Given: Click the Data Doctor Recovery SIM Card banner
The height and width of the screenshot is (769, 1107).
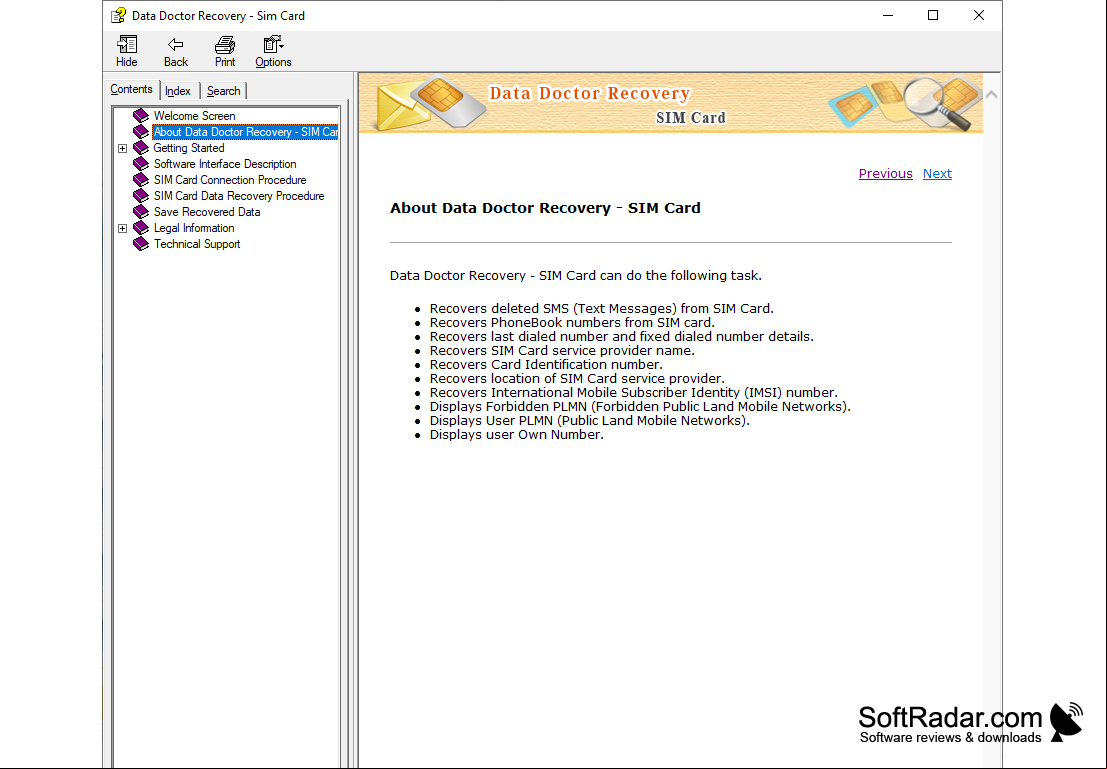Looking at the screenshot, I should click(x=671, y=103).
